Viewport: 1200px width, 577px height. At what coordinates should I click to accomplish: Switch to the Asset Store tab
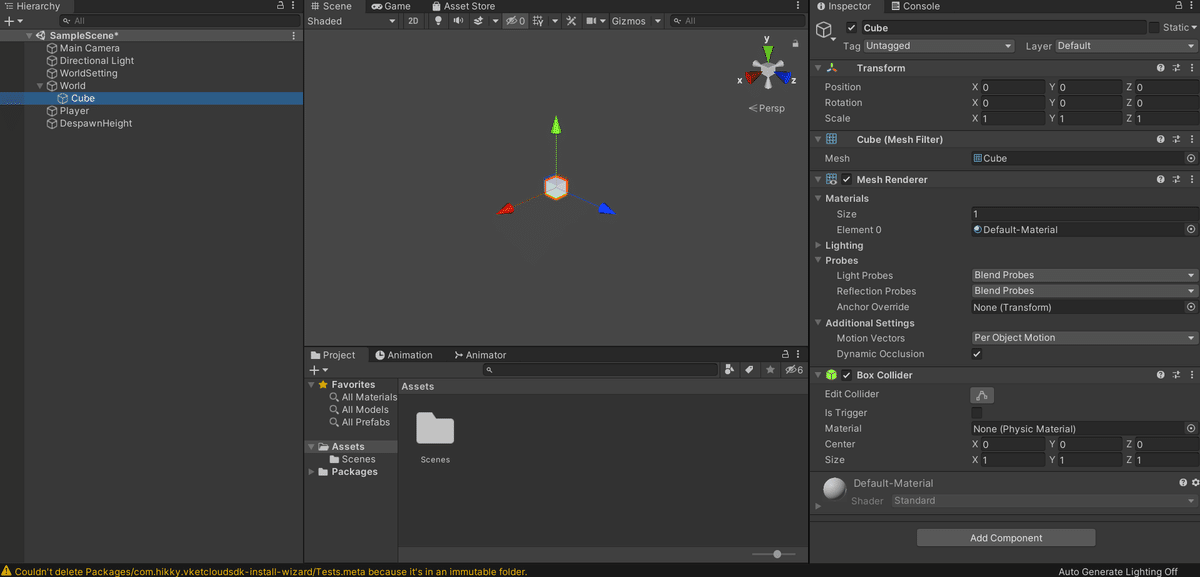coord(464,6)
